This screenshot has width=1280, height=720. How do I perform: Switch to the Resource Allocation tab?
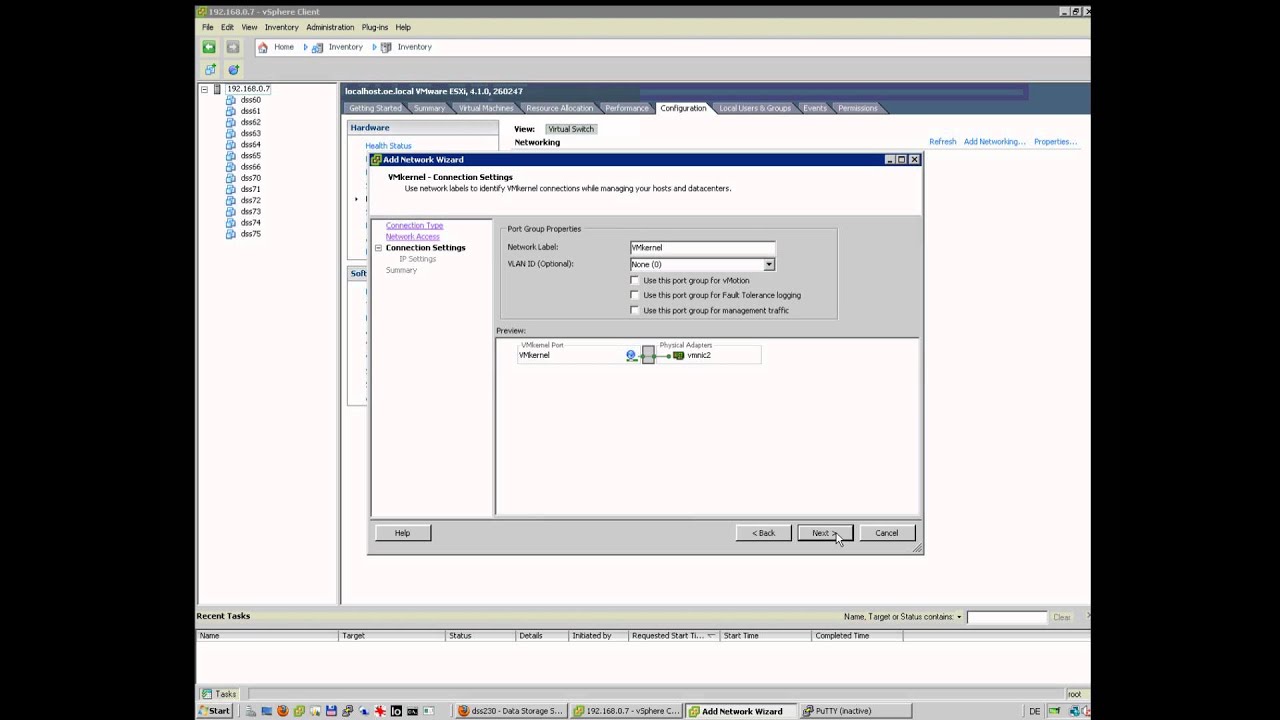pos(559,108)
